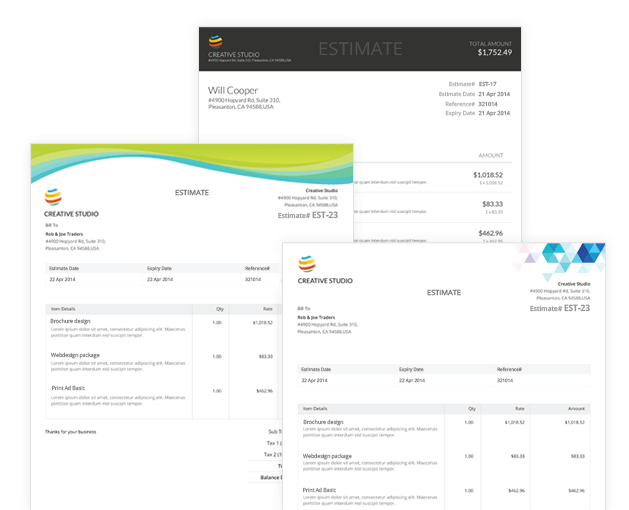Screen dimensions: 629x510
Task: Click Print Ad Basic item on blue triangle estimate
Action: [x=319, y=490]
